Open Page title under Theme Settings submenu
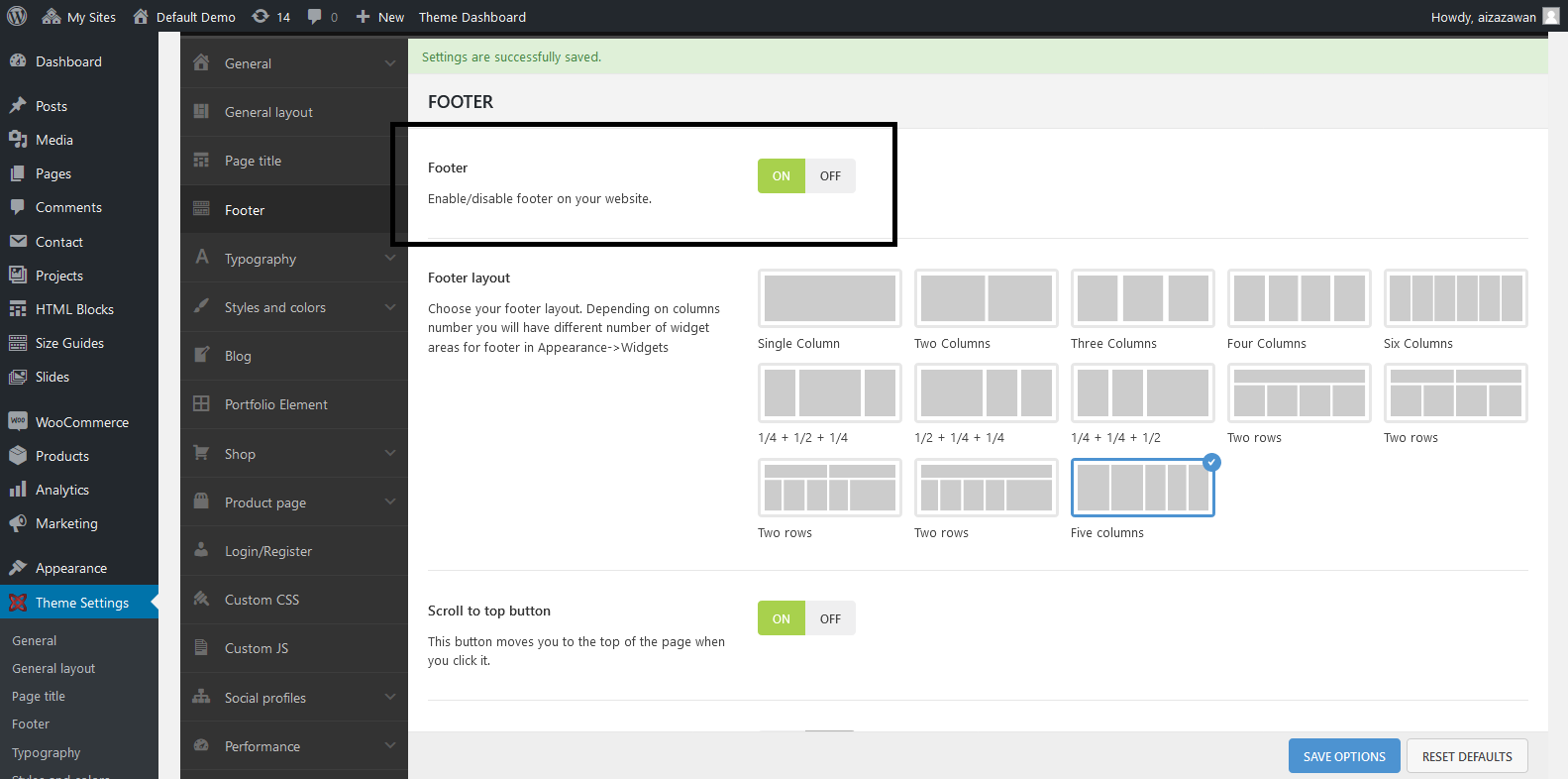Viewport: 1568px width, 779px height. pyautogui.click(x=39, y=697)
